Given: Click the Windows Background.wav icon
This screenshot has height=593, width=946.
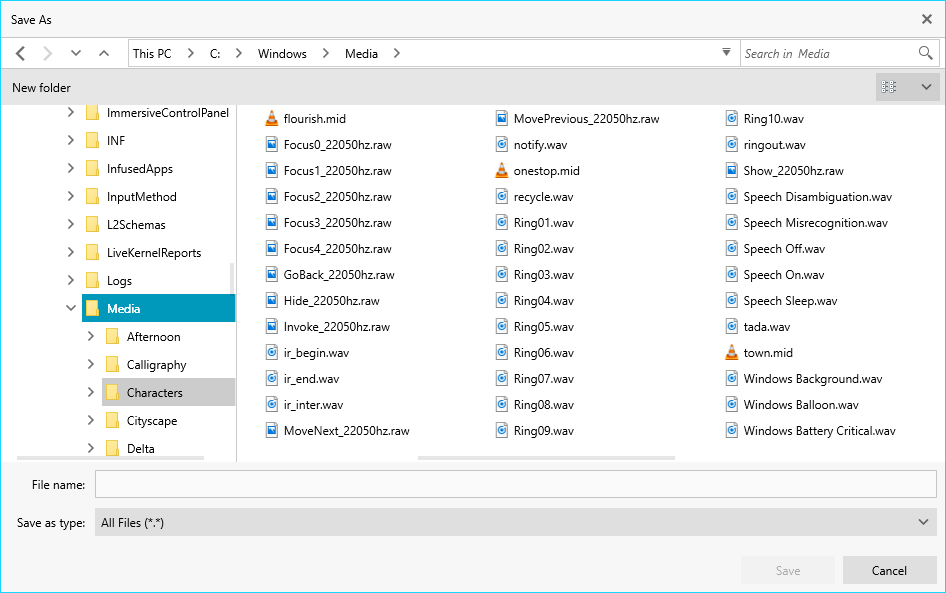Looking at the screenshot, I should coord(732,378).
